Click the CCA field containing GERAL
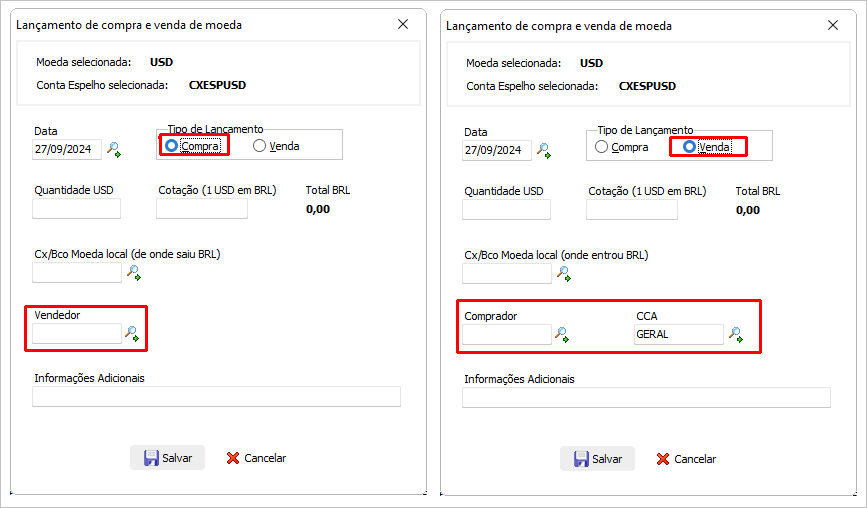 (678, 334)
